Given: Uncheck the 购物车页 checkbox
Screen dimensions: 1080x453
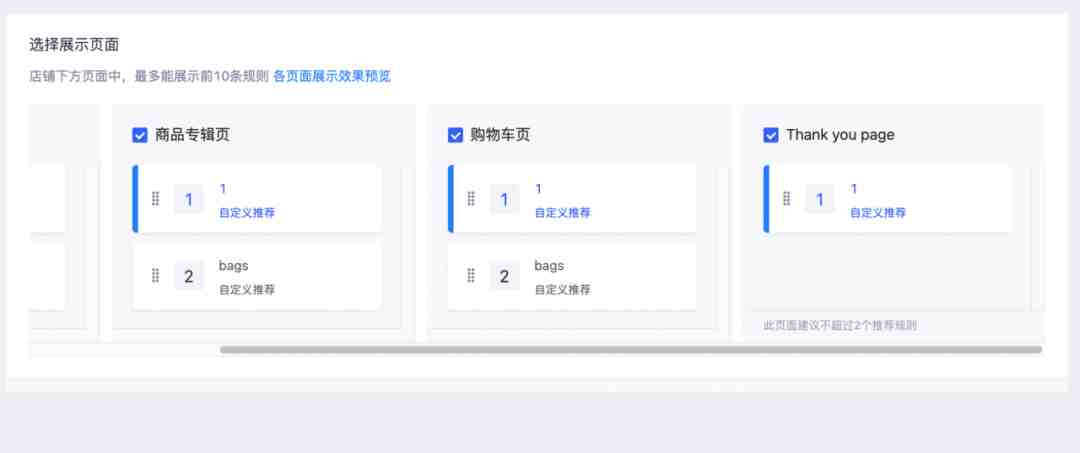Looking at the screenshot, I should tap(455, 135).
